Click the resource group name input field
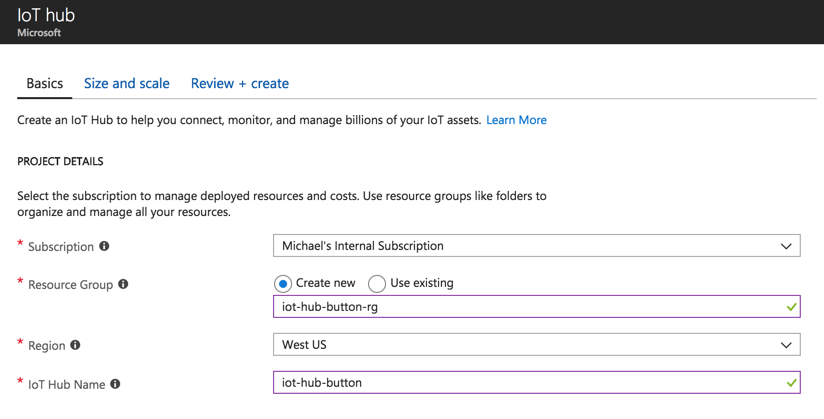This screenshot has width=824, height=419. coord(520,307)
